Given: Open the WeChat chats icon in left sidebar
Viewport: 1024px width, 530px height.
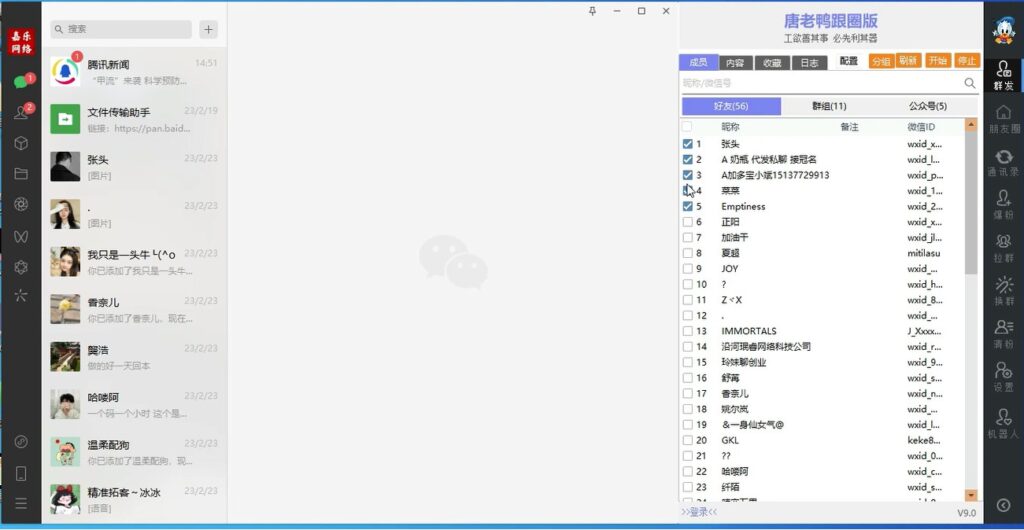Looking at the screenshot, I should [21, 82].
